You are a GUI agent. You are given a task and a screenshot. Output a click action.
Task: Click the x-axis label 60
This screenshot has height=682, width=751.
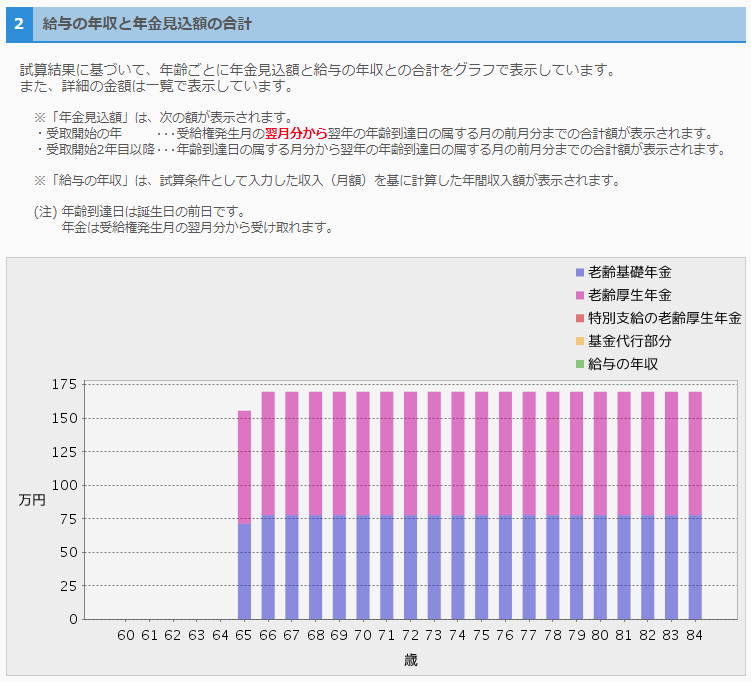click(x=126, y=636)
